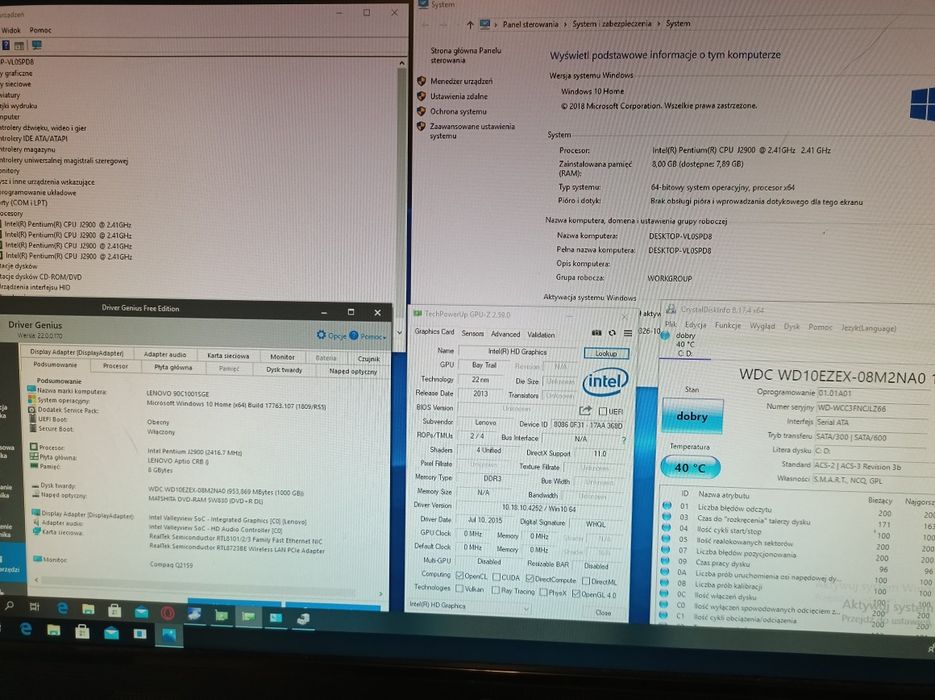
Task: Click the Task View icon in the taskbar
Action: point(35,607)
